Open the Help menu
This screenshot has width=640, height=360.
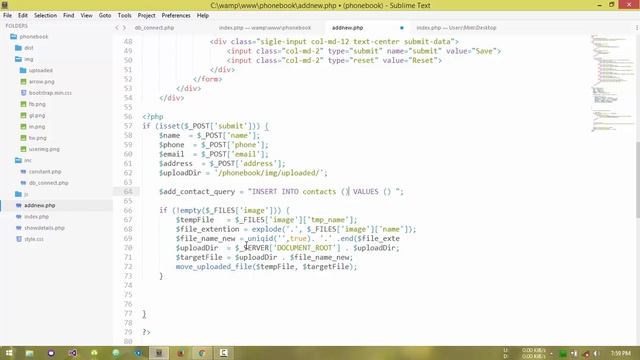(x=203, y=16)
